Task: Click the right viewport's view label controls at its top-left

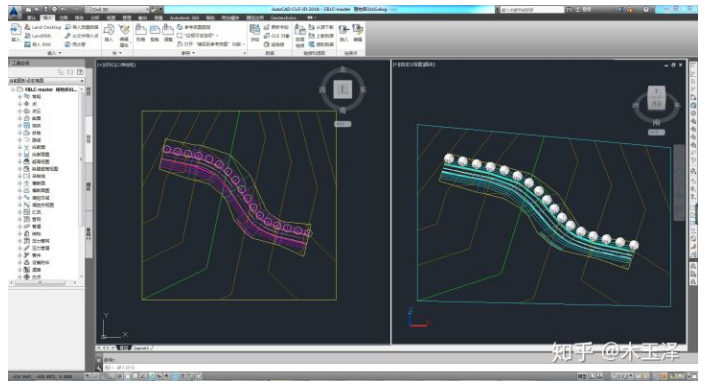Action: click(414, 64)
